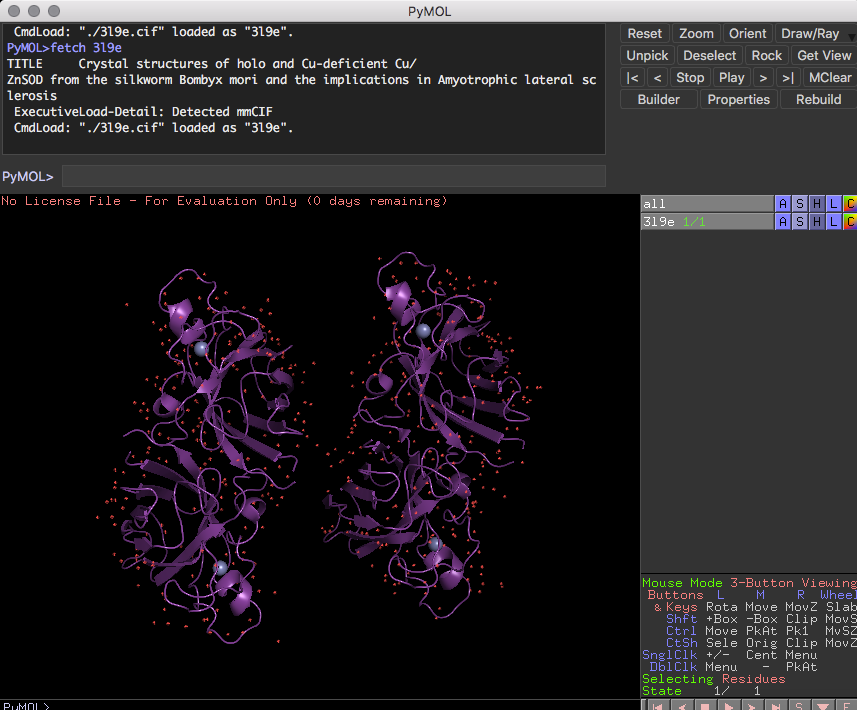Open Hide menu (H) for all
Image resolution: width=857 pixels, height=710 pixels.
817,204
